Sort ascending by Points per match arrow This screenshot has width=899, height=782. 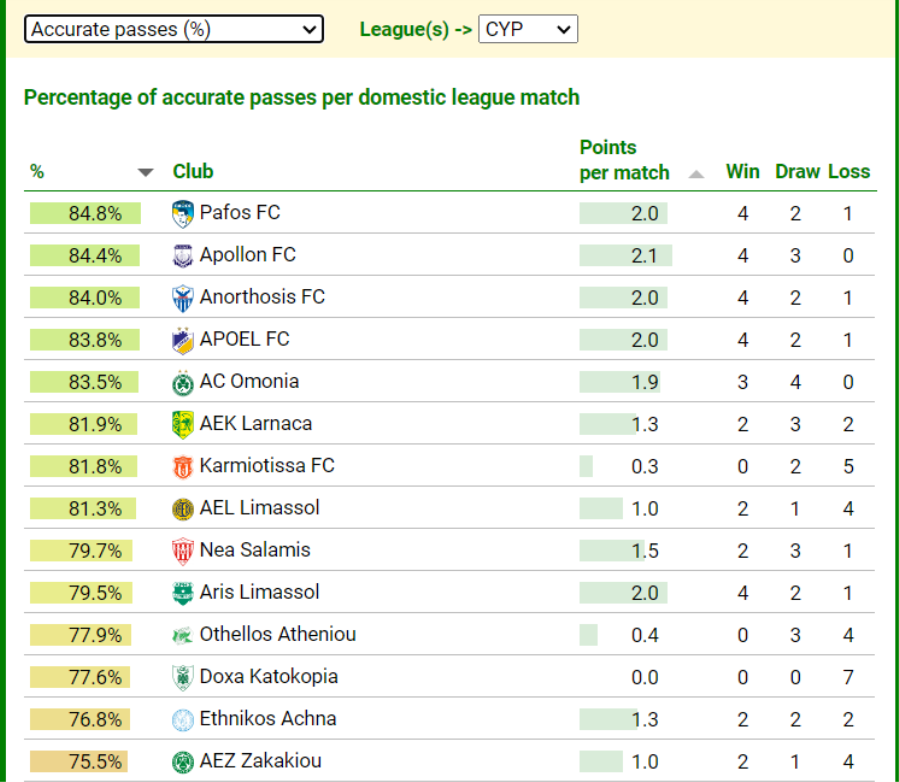point(696,174)
